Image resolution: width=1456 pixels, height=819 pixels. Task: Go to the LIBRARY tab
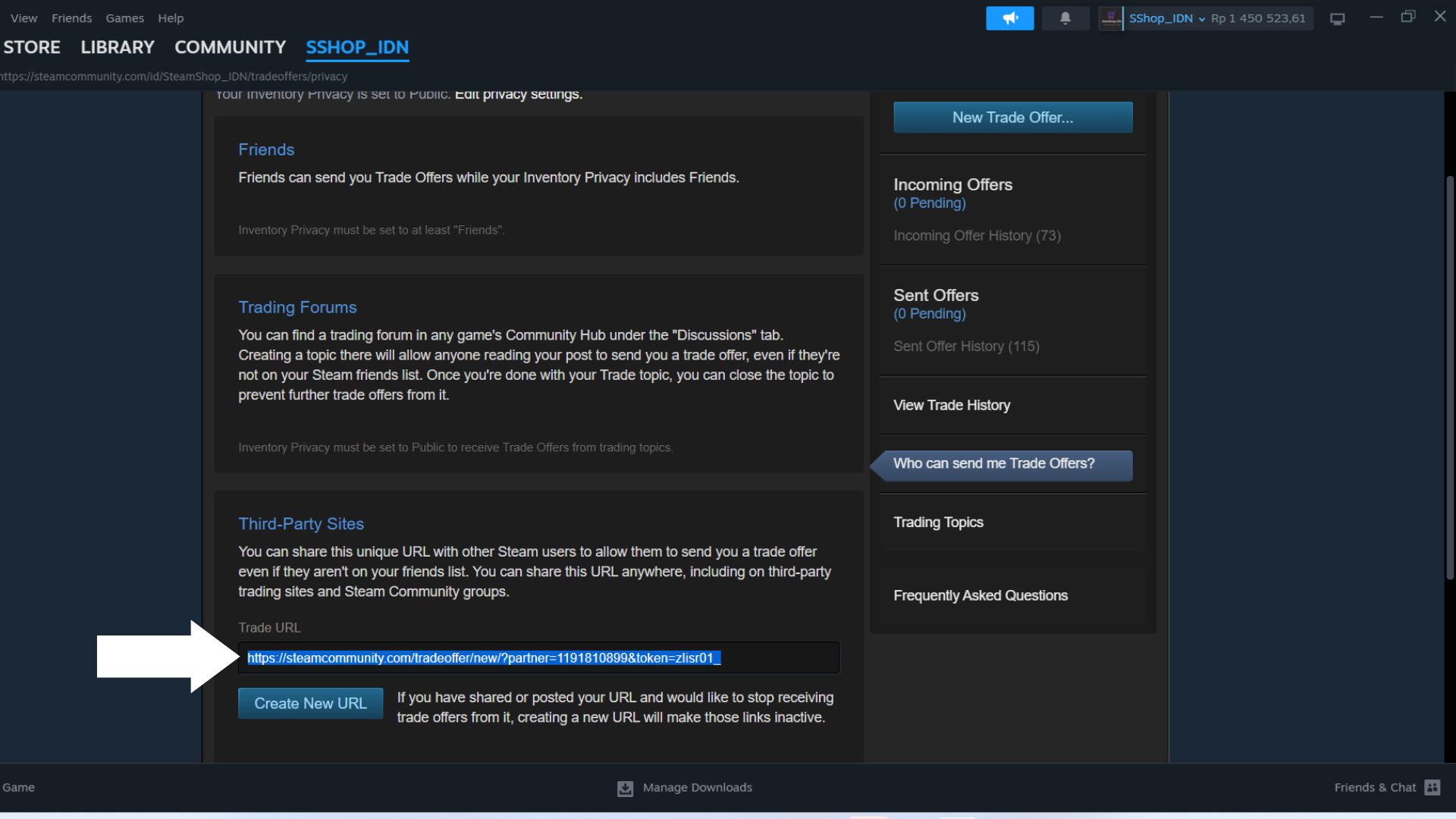pos(118,47)
